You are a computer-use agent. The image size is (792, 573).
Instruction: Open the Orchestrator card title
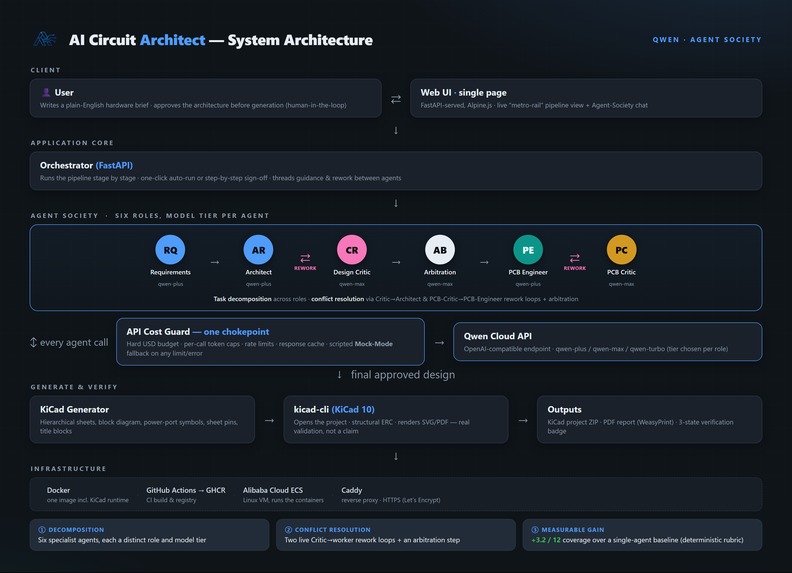(x=86, y=165)
